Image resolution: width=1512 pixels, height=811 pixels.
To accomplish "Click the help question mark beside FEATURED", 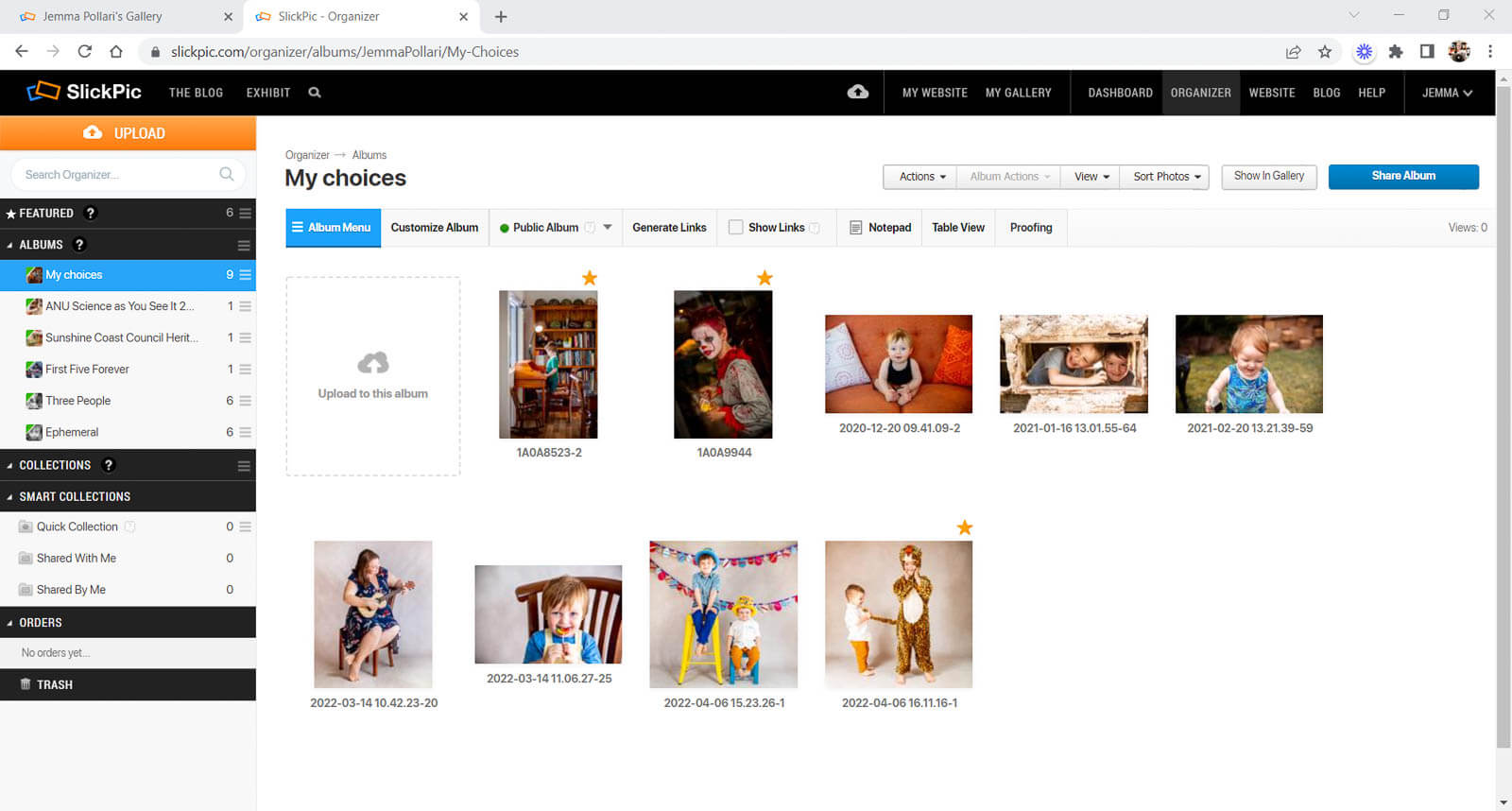I will (90, 214).
